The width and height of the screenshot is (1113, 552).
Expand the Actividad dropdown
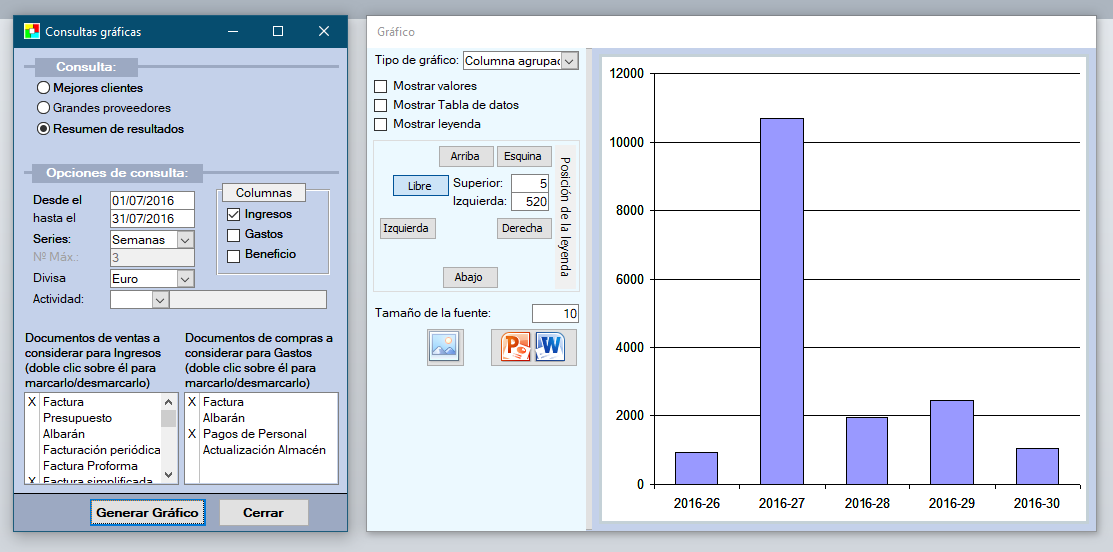[x=160, y=299]
